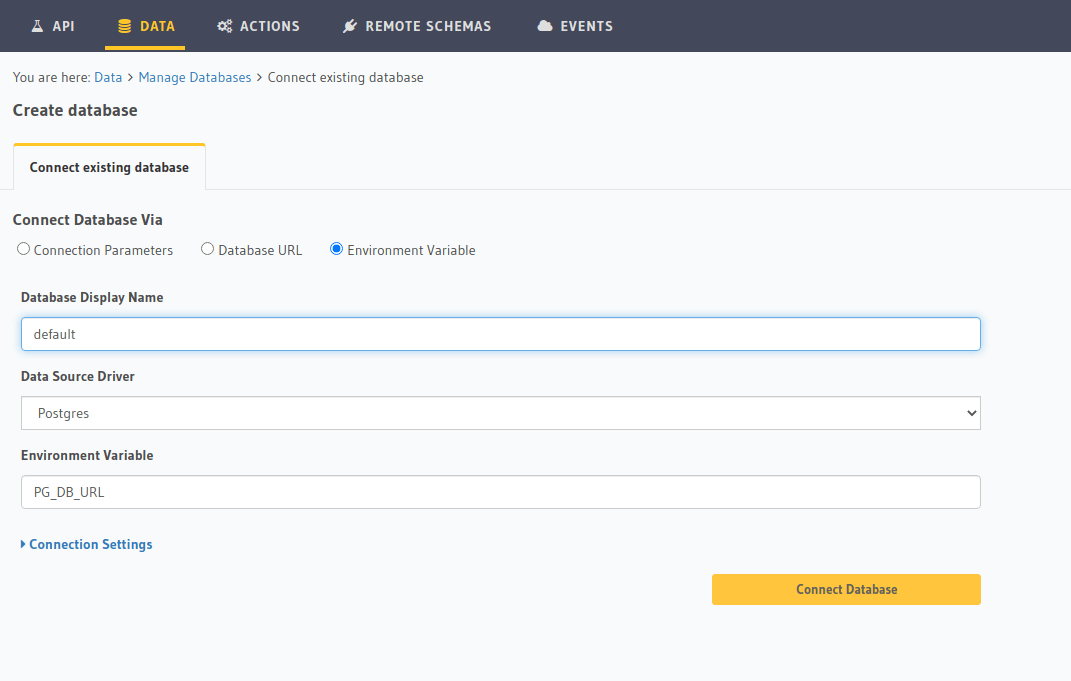Choose the Database URL radio option

208,249
